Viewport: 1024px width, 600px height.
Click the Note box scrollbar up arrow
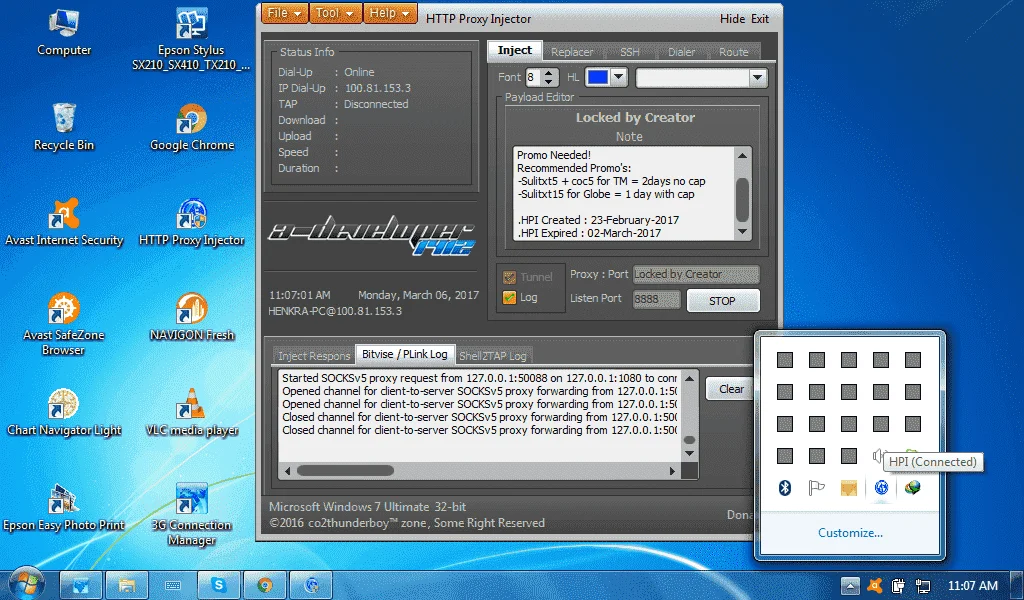pyautogui.click(x=742, y=155)
